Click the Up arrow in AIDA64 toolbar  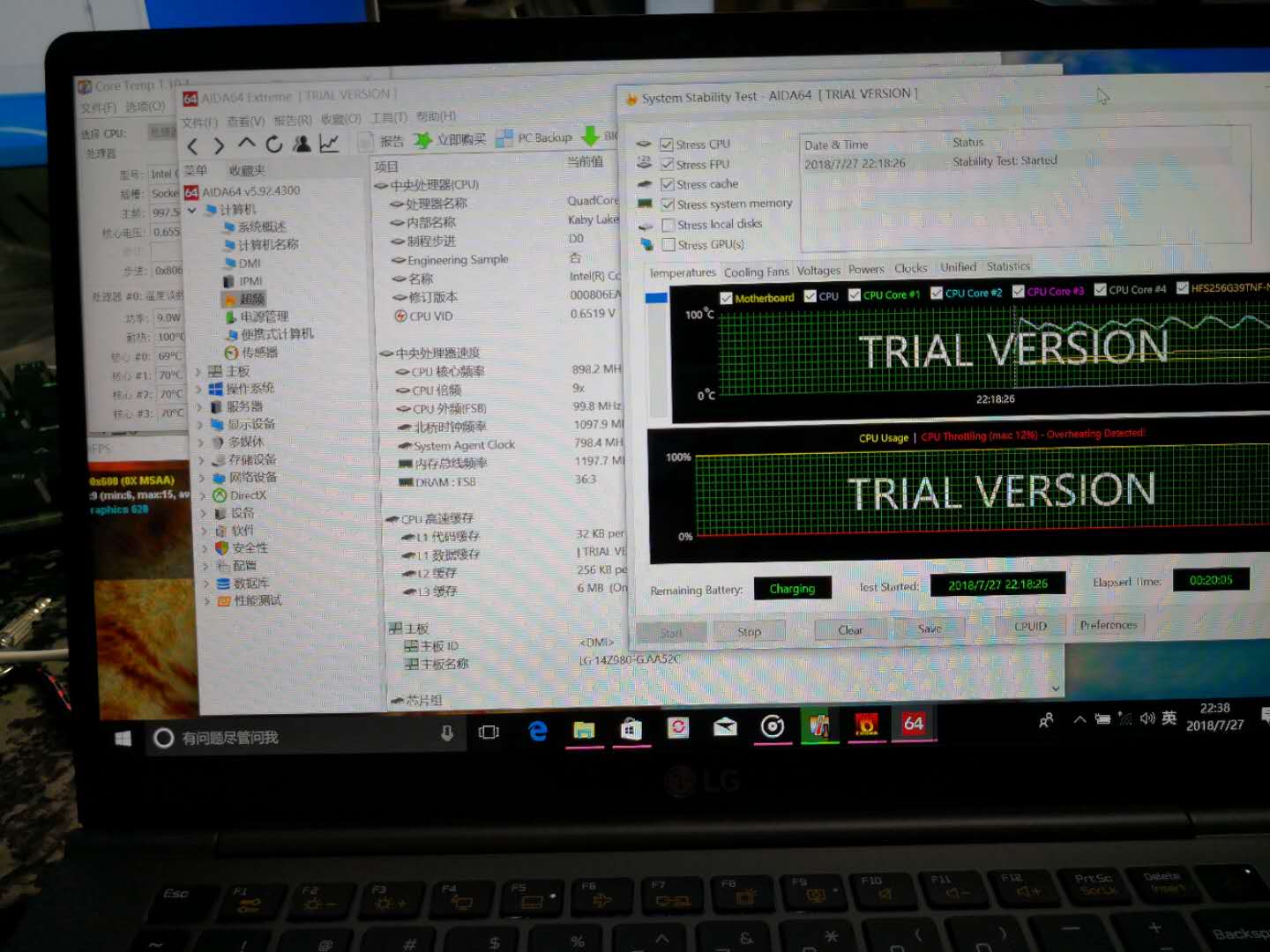(x=247, y=144)
